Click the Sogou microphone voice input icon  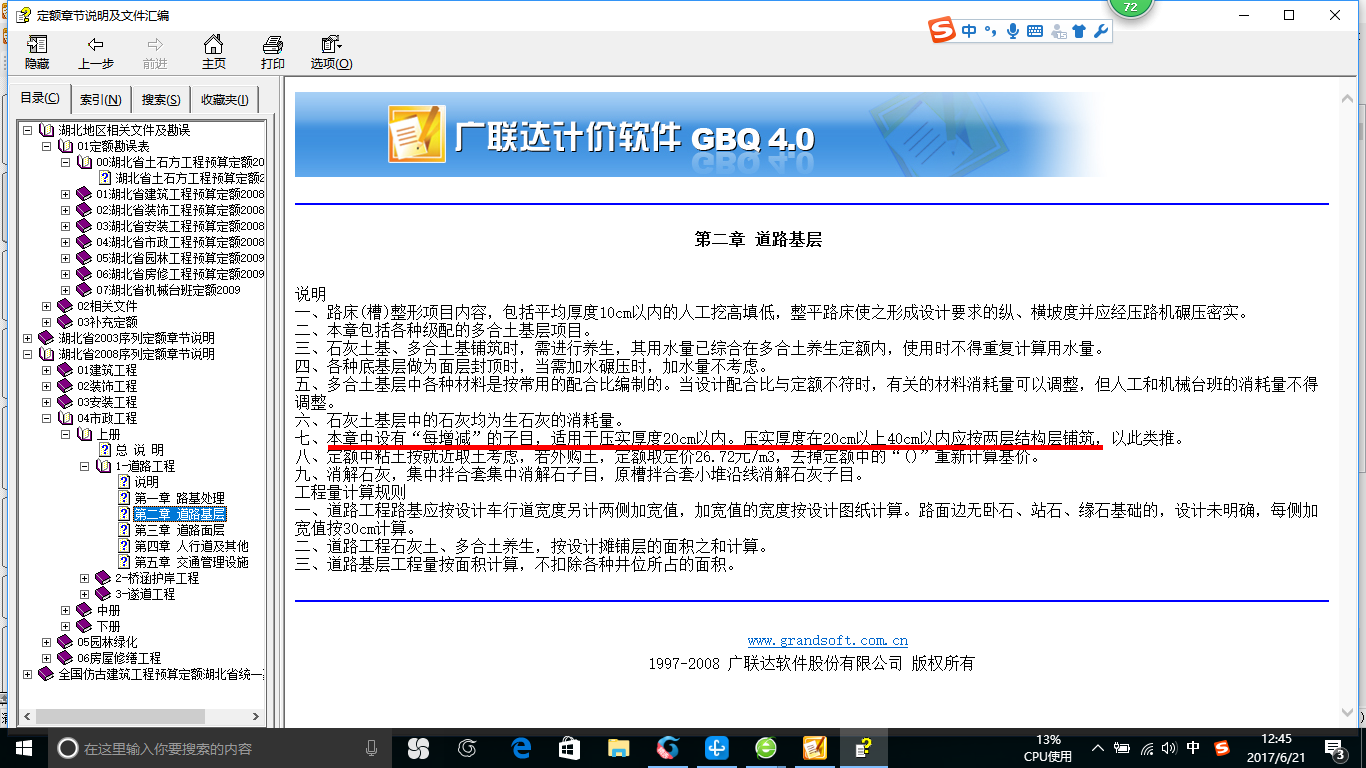(1013, 31)
